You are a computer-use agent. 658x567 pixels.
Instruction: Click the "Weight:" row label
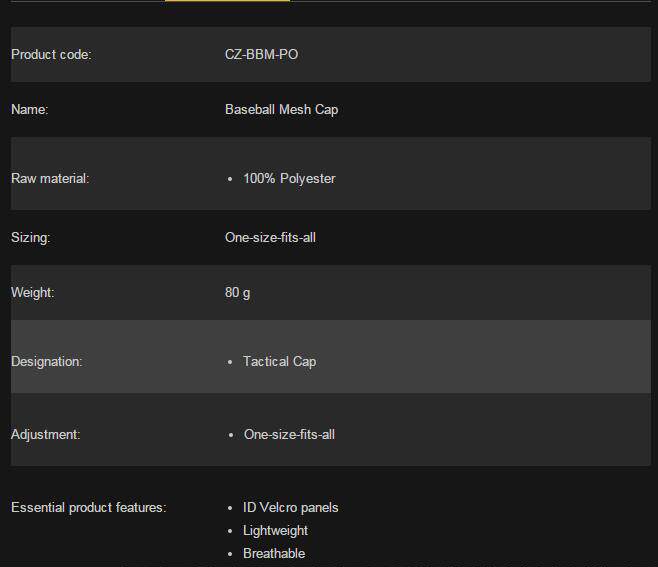pyautogui.click(x=33, y=292)
